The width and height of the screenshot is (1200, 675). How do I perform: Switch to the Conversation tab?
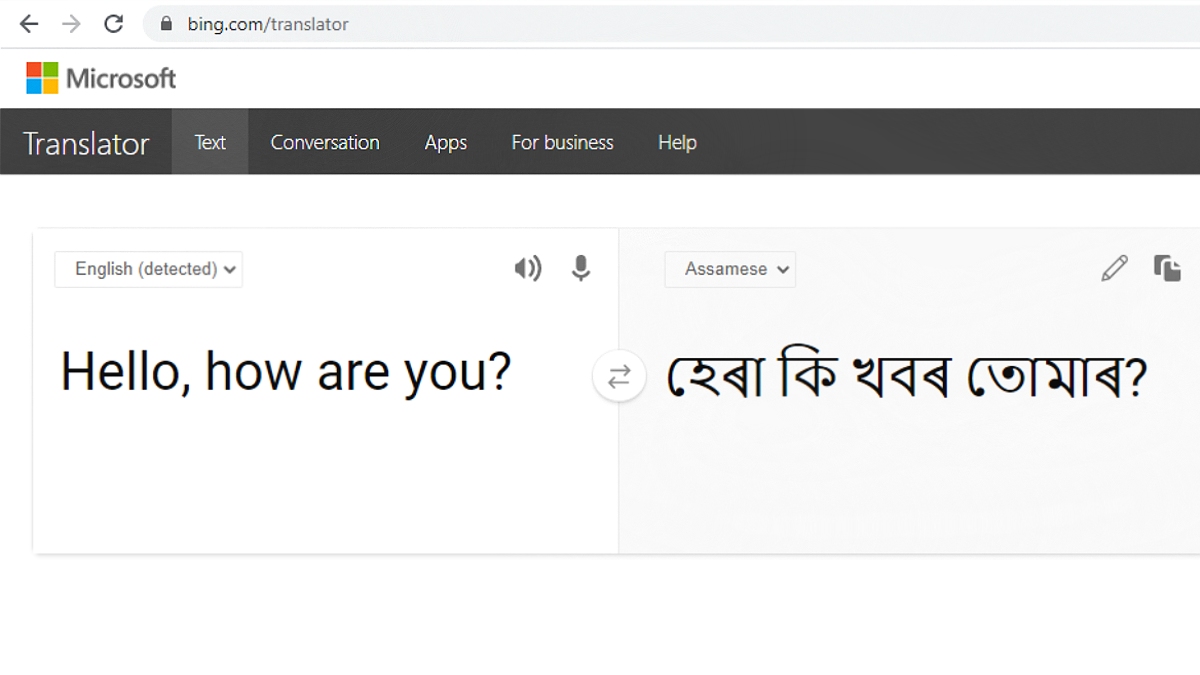tap(324, 142)
